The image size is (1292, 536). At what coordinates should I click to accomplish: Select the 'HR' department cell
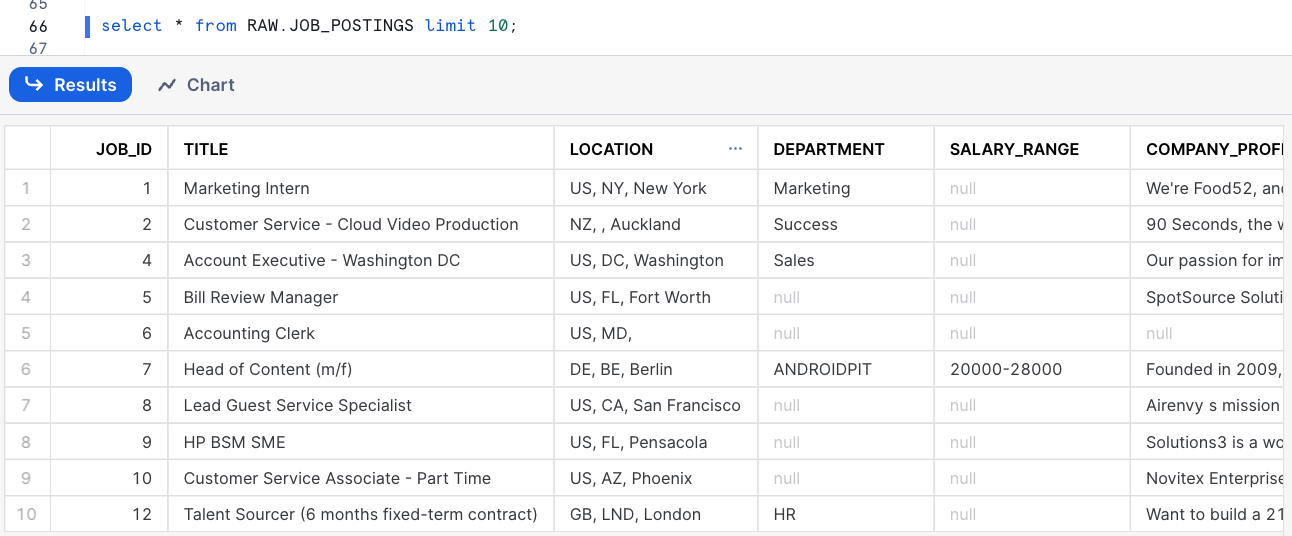tap(786, 514)
